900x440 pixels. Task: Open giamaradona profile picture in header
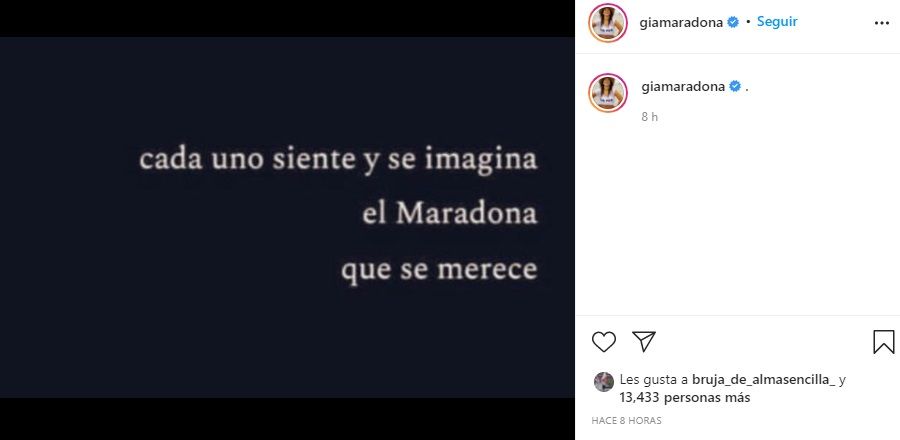(607, 22)
